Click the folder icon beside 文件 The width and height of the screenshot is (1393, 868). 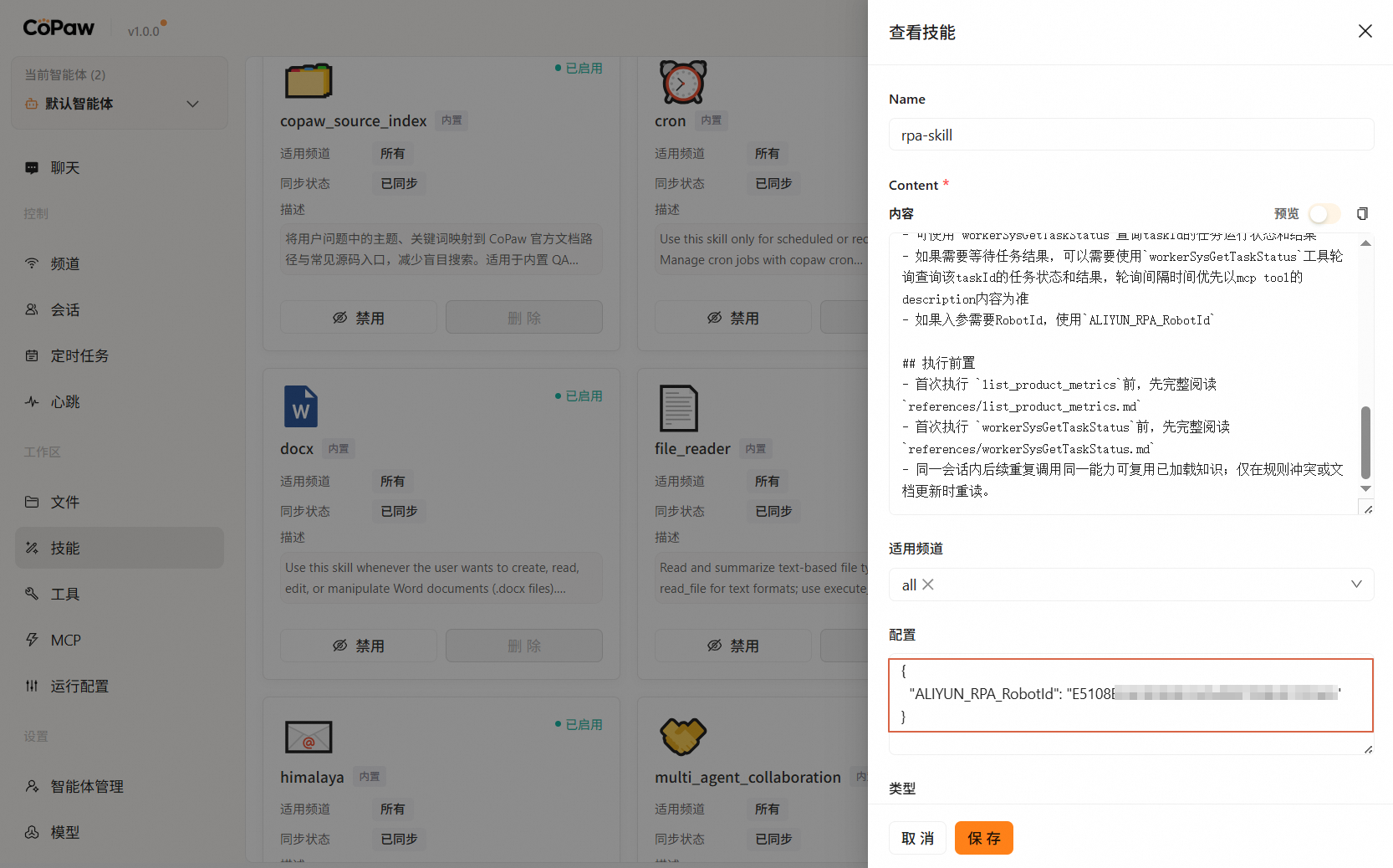coord(32,502)
